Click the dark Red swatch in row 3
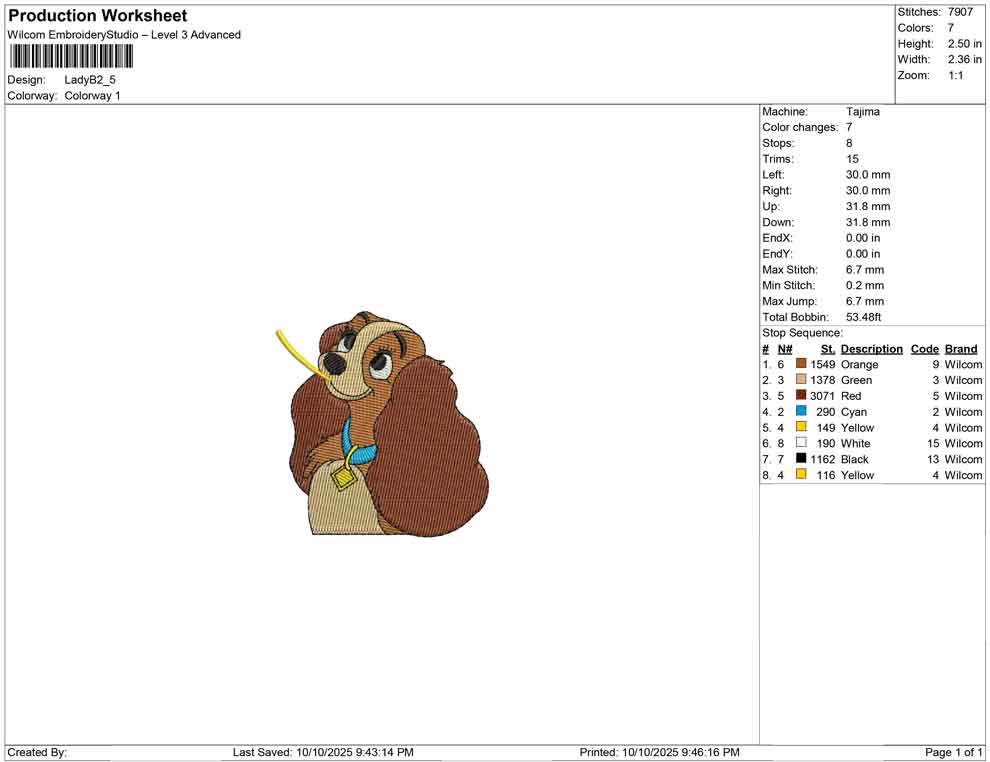The width and height of the screenshot is (990, 762). pos(801,395)
